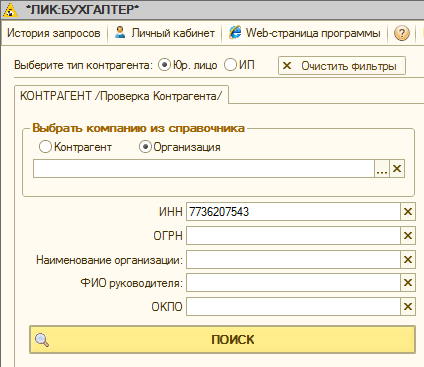Choose Организация radio option
Screen dimensions: 424x367
click(145, 147)
